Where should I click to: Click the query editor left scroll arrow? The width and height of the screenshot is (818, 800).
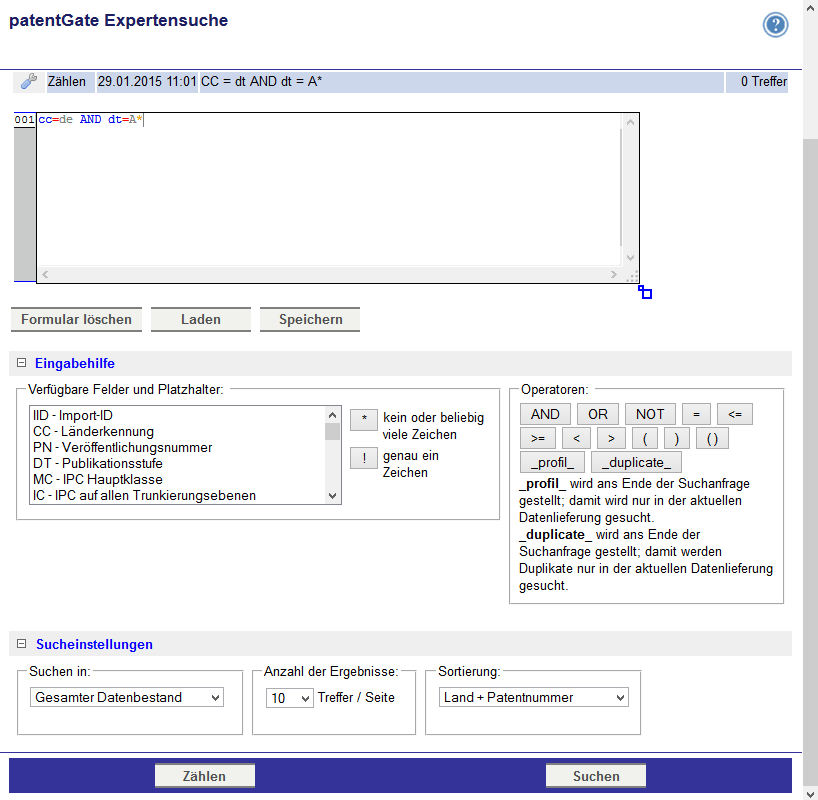45,274
